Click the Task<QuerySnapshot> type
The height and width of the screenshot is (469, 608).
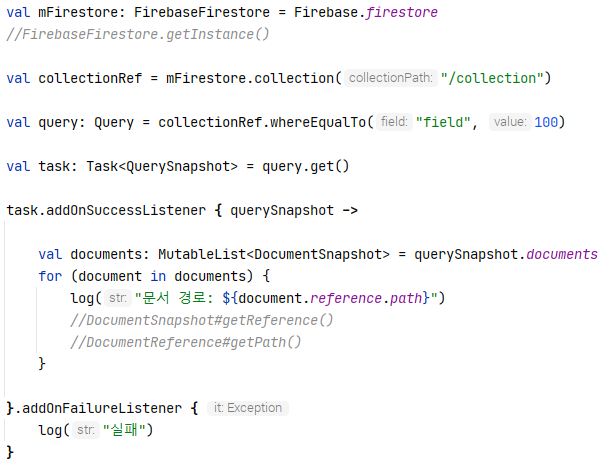click(162, 166)
